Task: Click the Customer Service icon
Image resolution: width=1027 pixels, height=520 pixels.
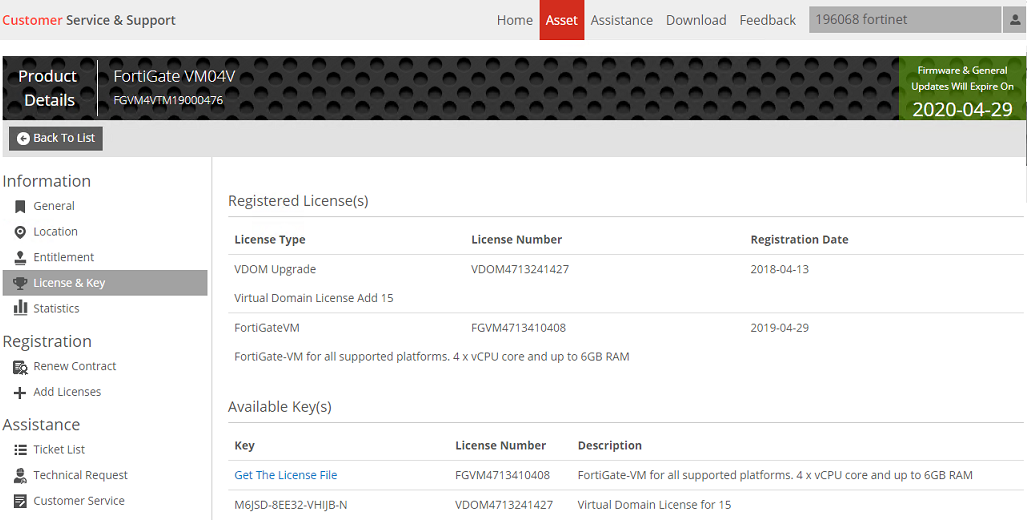Action: (20, 501)
